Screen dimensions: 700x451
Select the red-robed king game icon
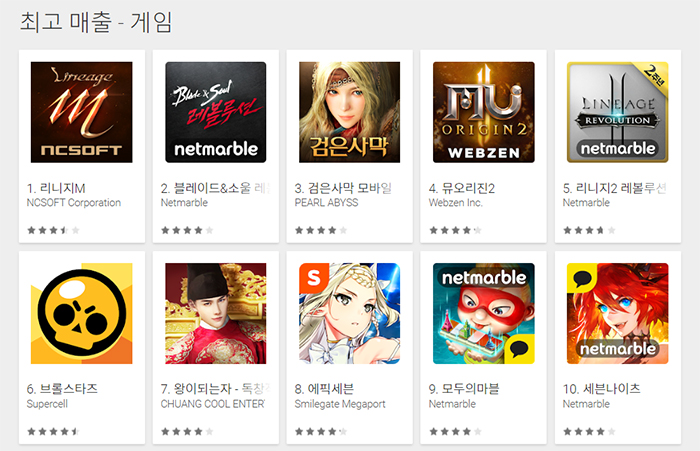pyautogui.click(x=216, y=313)
